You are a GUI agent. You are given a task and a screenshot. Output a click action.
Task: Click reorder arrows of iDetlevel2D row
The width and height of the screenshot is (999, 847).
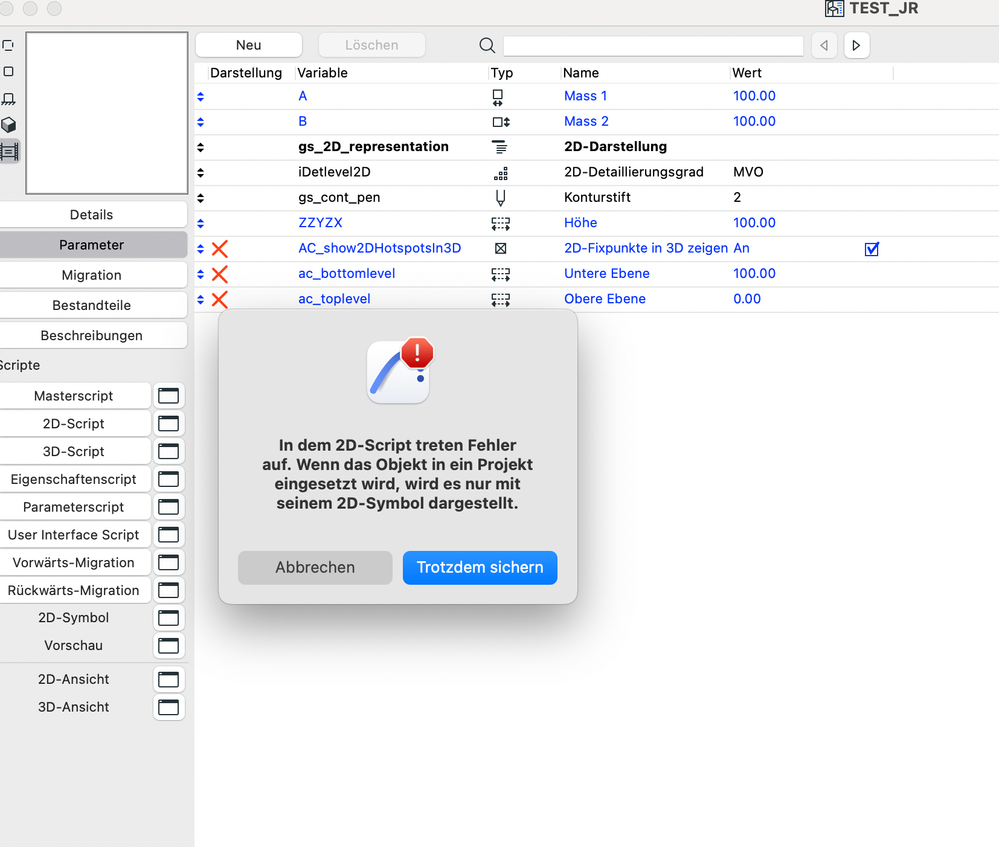pos(201,173)
